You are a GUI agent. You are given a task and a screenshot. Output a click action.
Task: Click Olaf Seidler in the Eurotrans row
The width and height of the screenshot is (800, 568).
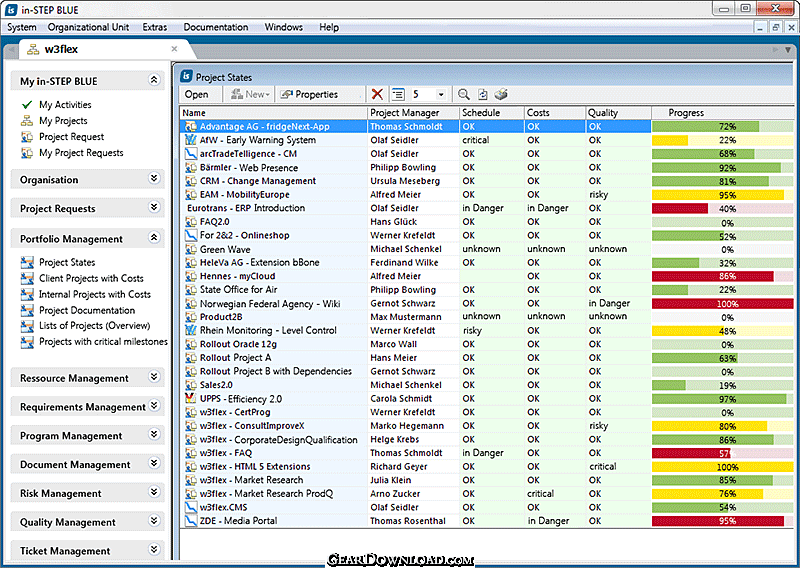pos(394,208)
